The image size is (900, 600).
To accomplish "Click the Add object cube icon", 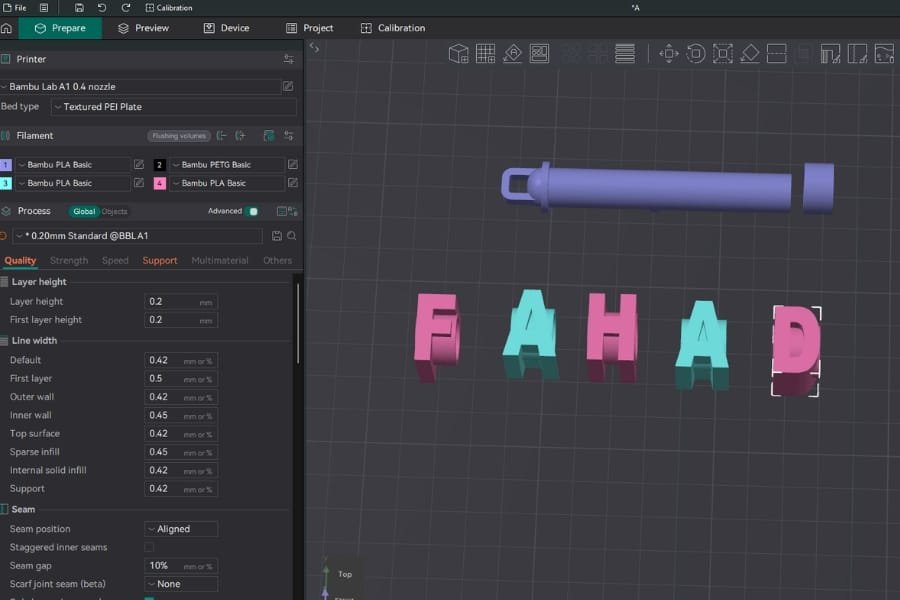I will (458, 54).
